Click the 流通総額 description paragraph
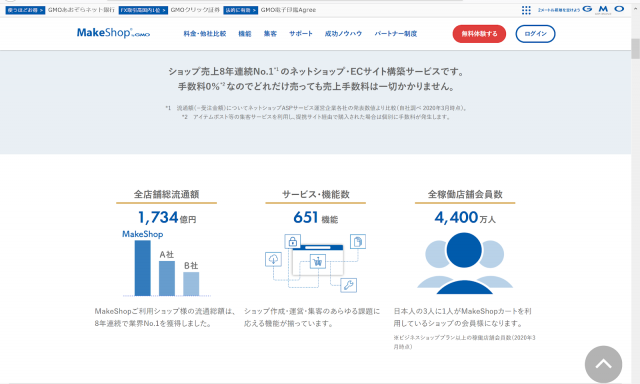640x384 pixels. [166, 317]
